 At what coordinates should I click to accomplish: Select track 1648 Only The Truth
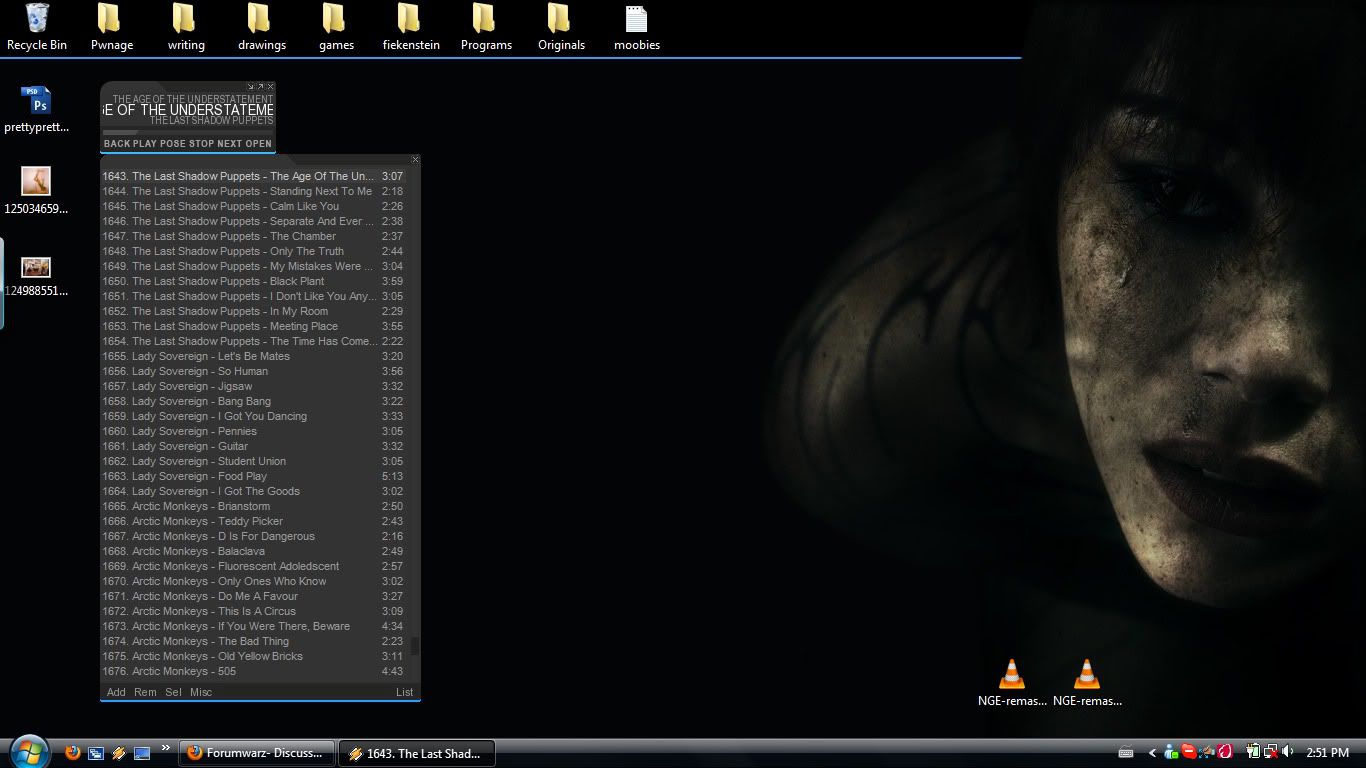tap(252, 251)
